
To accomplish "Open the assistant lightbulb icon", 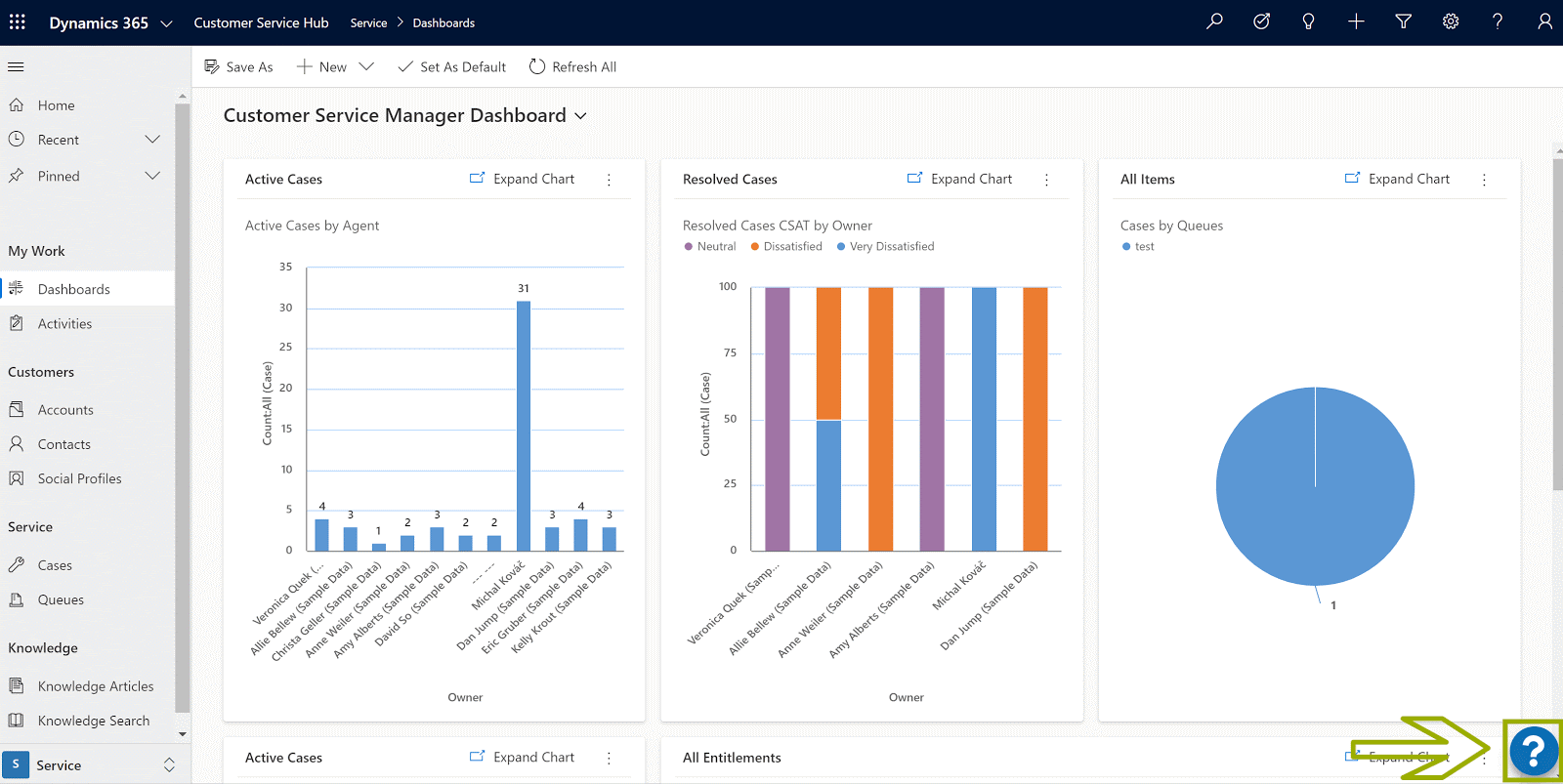I will pos(1308,21).
